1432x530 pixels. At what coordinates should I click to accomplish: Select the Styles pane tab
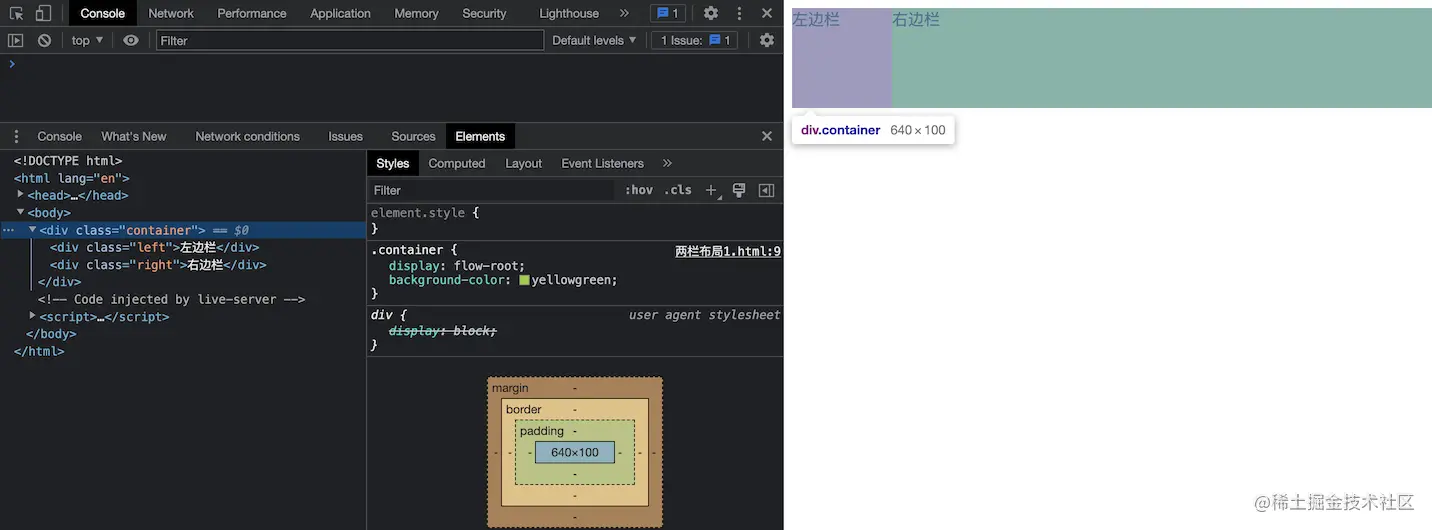[x=393, y=163]
